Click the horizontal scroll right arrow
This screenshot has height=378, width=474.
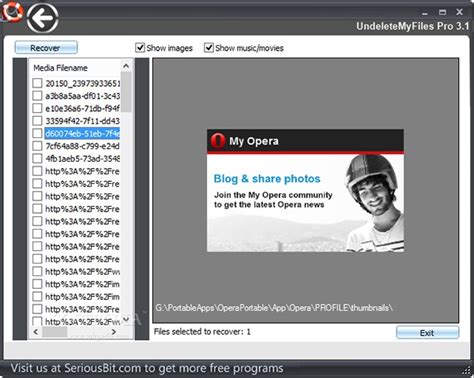point(114,332)
